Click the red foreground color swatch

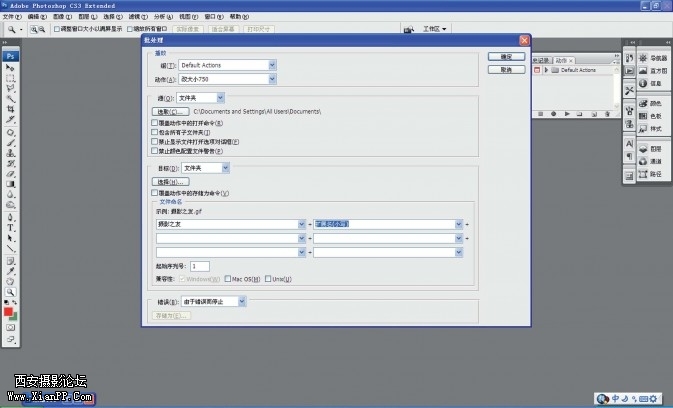click(9, 312)
